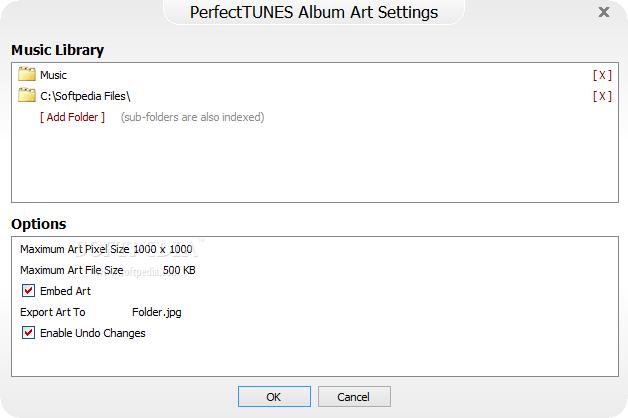Select the C:\Softpedia Files\ entry text
This screenshot has width=628, height=418.
(x=85, y=96)
